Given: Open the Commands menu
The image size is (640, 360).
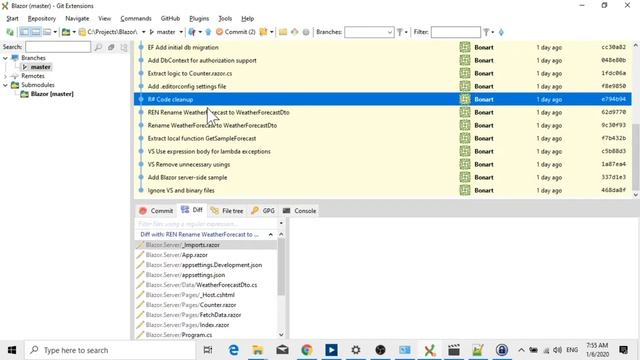Looking at the screenshot, I should (x=136, y=18).
